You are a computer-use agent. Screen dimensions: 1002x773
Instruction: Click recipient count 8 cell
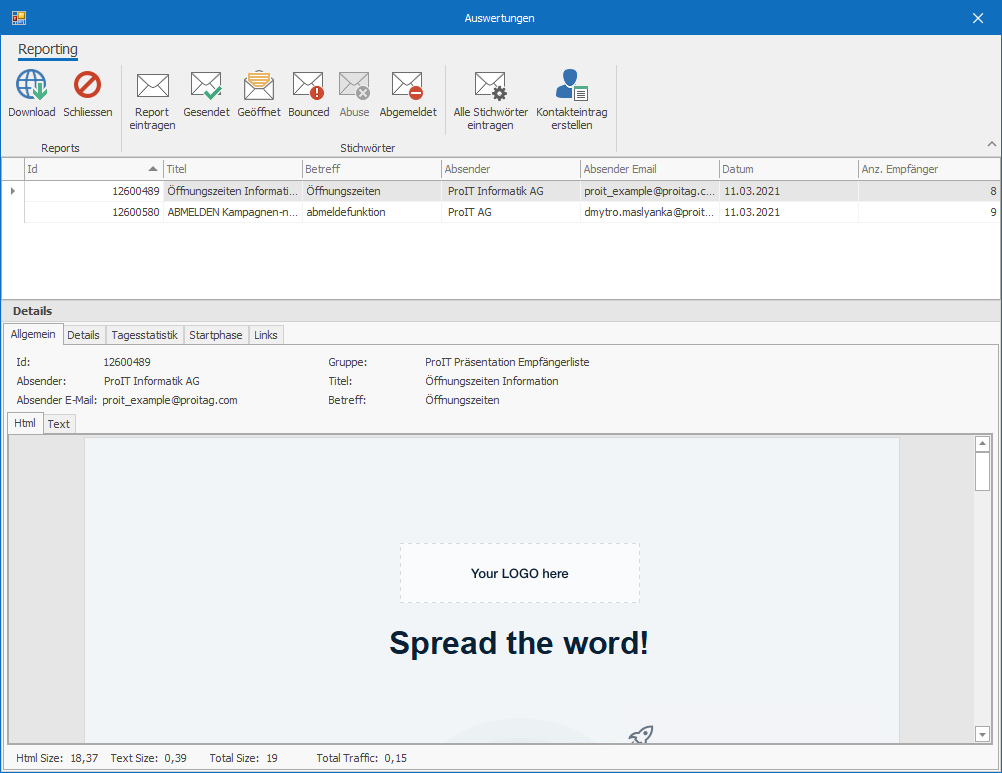[929, 191]
